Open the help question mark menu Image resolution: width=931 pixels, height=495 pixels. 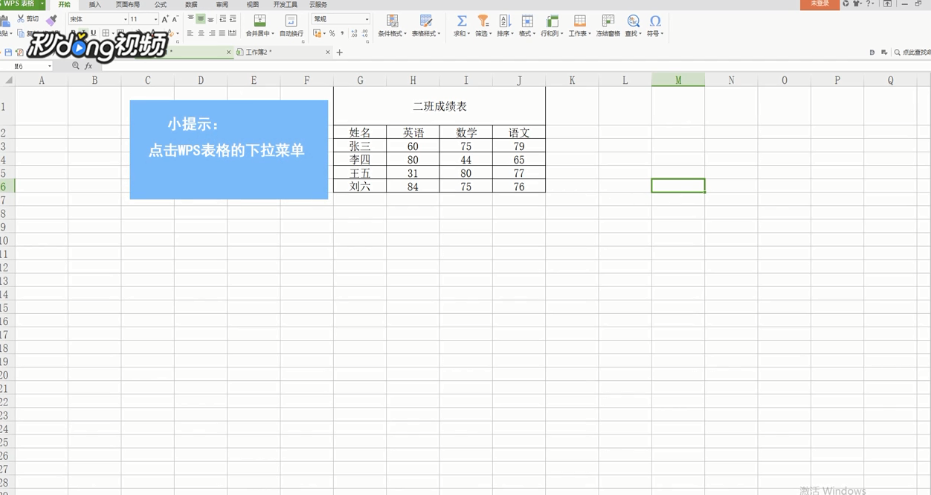[869, 4]
